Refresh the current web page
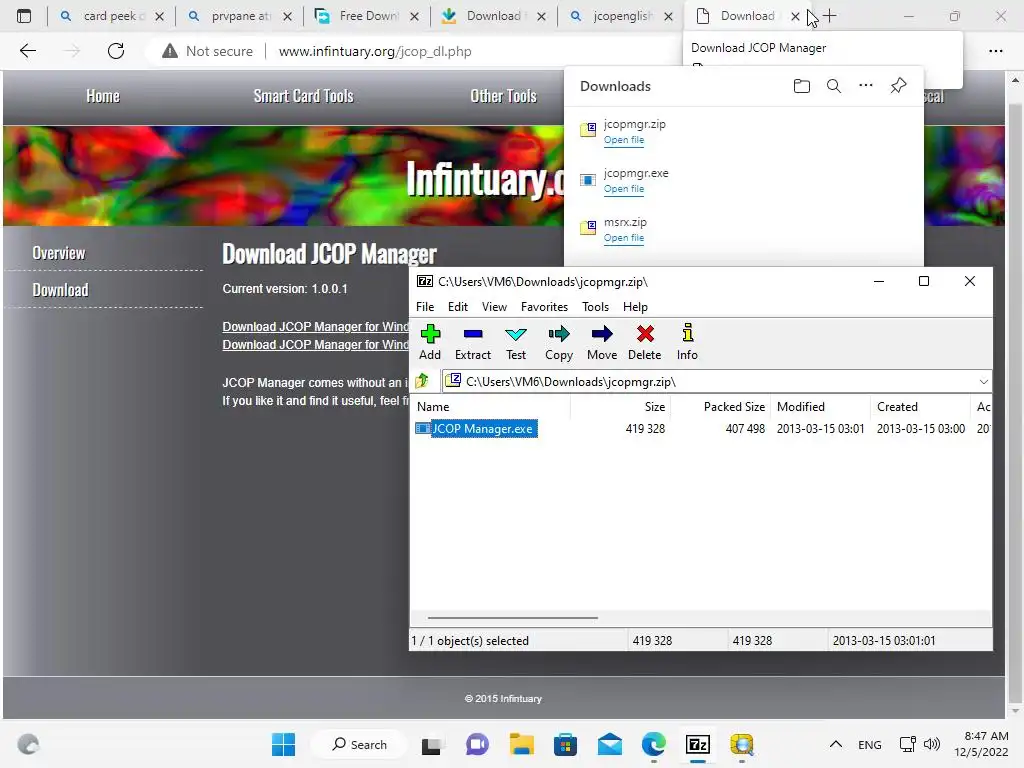The image size is (1024, 768). (x=116, y=51)
